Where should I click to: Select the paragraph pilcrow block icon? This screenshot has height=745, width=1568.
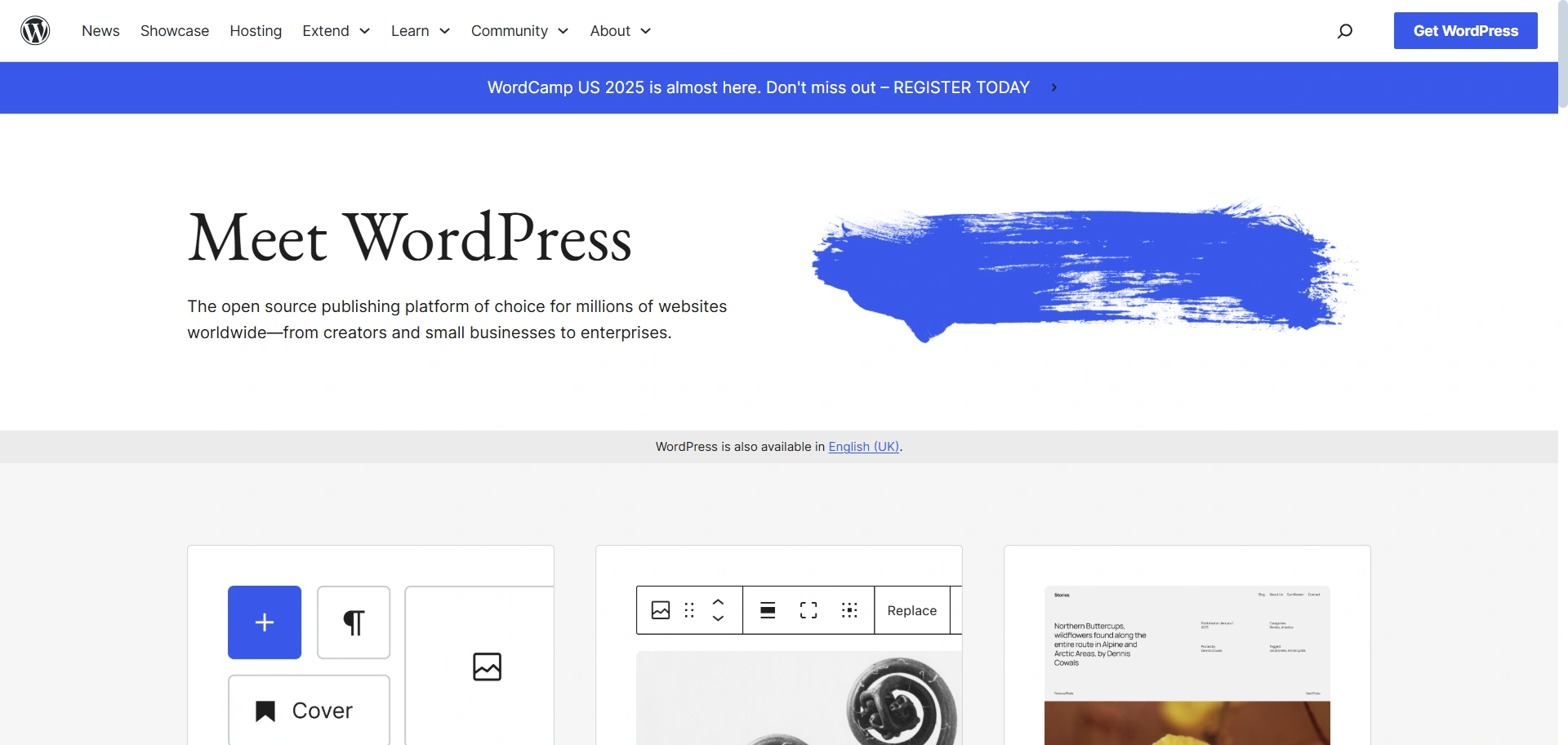tap(354, 622)
